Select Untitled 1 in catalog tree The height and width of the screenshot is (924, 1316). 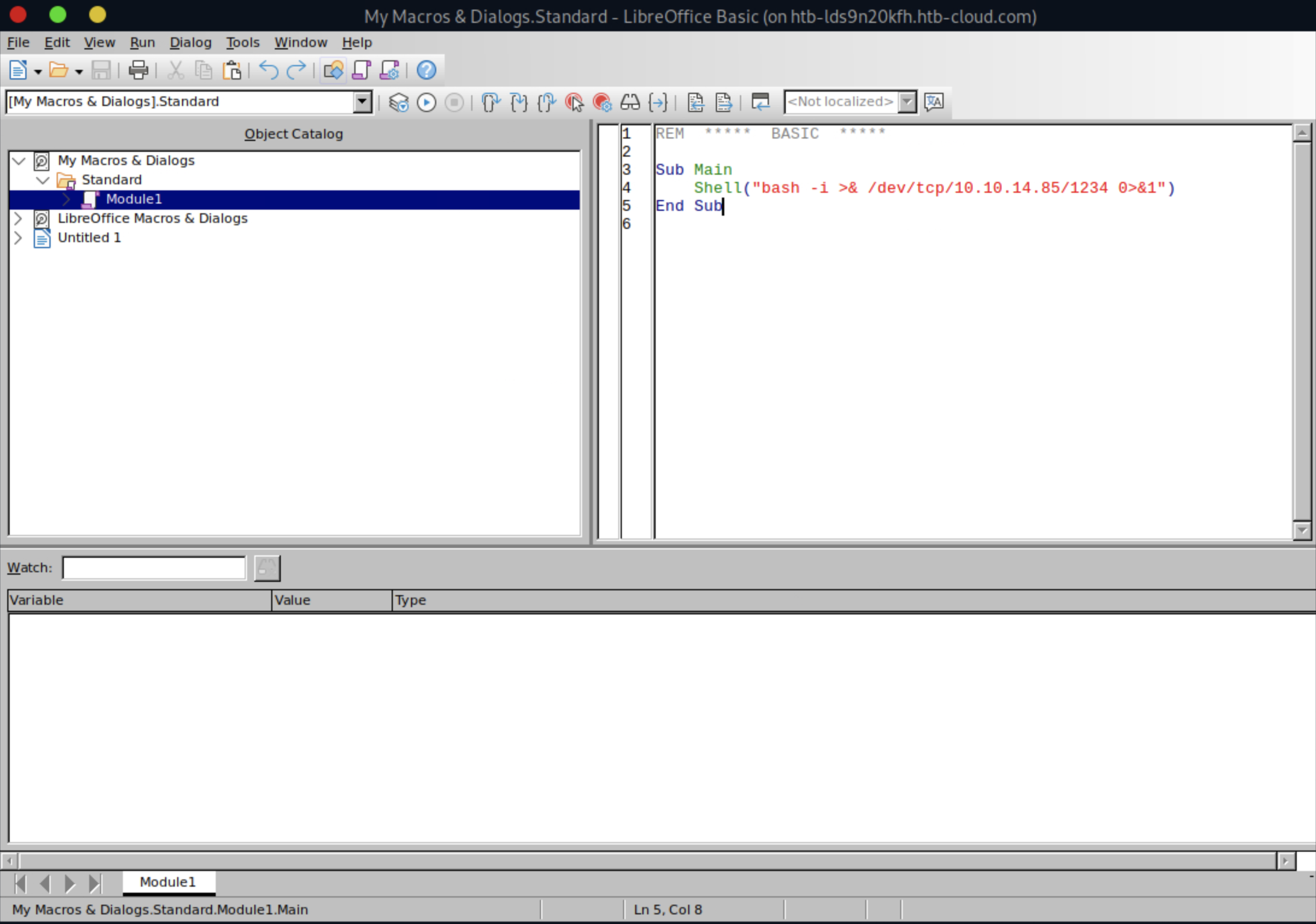coord(89,238)
